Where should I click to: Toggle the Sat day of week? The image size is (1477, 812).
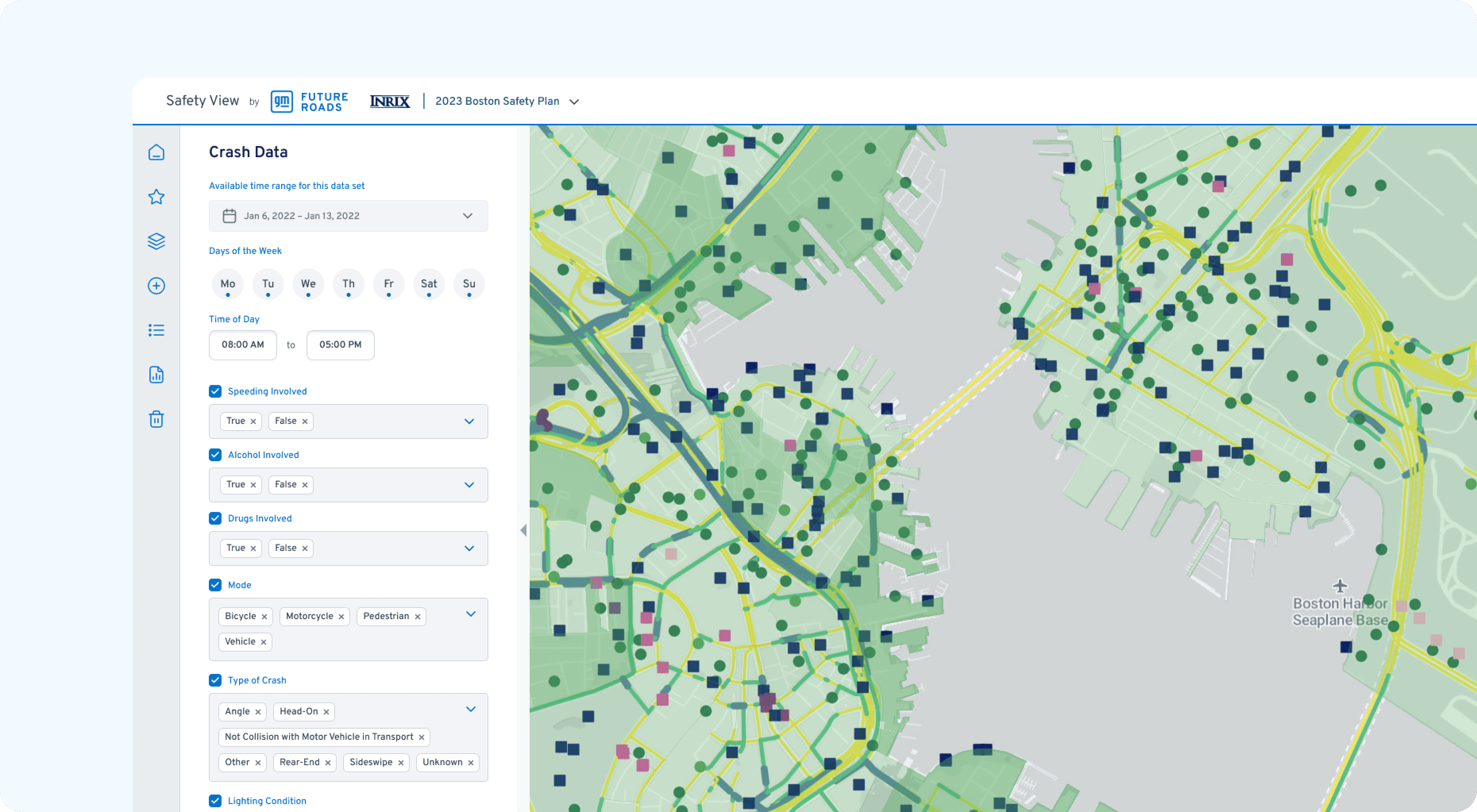click(x=428, y=284)
